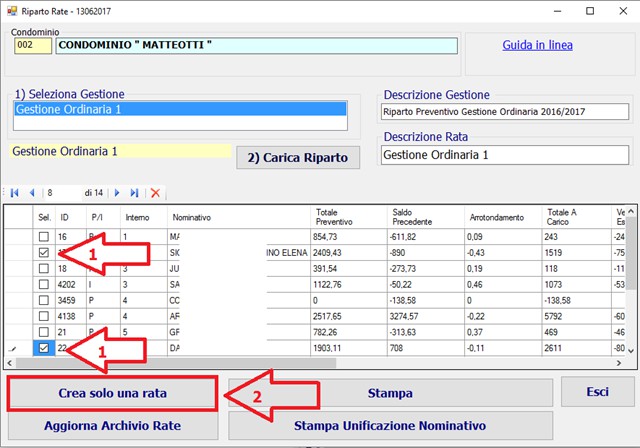Go to next record navigator arrow
The image size is (640, 448).
(117, 193)
